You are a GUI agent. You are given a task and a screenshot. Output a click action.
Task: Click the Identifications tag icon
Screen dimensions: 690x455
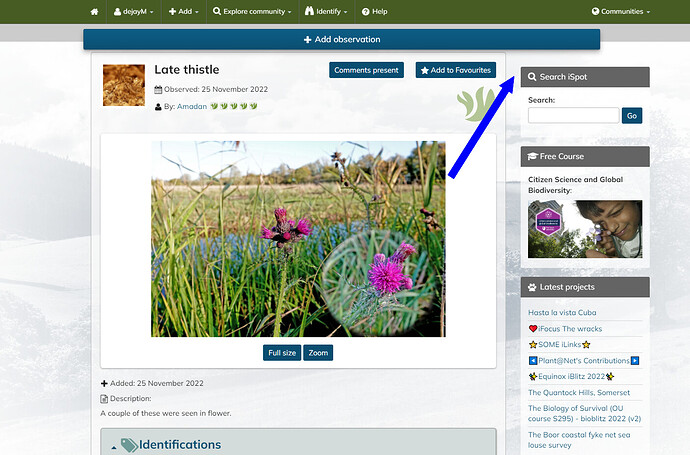(128, 445)
